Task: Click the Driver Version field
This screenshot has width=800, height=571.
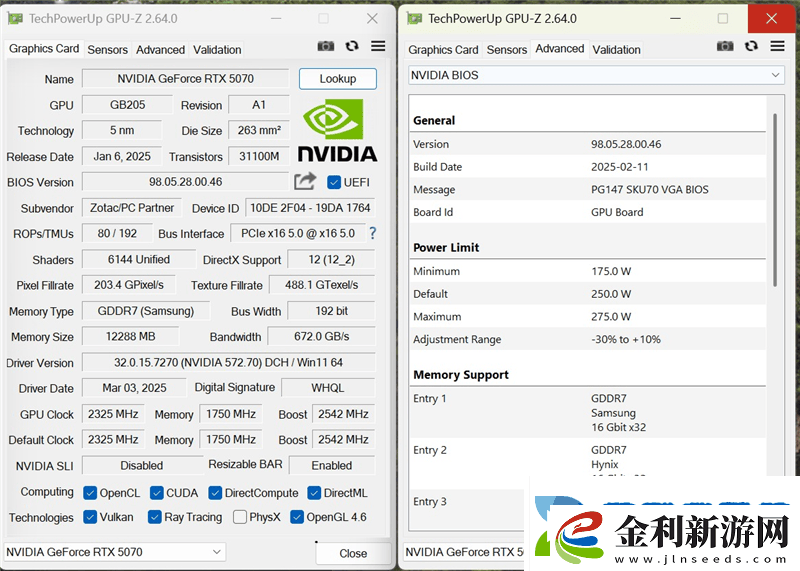Action: [x=229, y=362]
